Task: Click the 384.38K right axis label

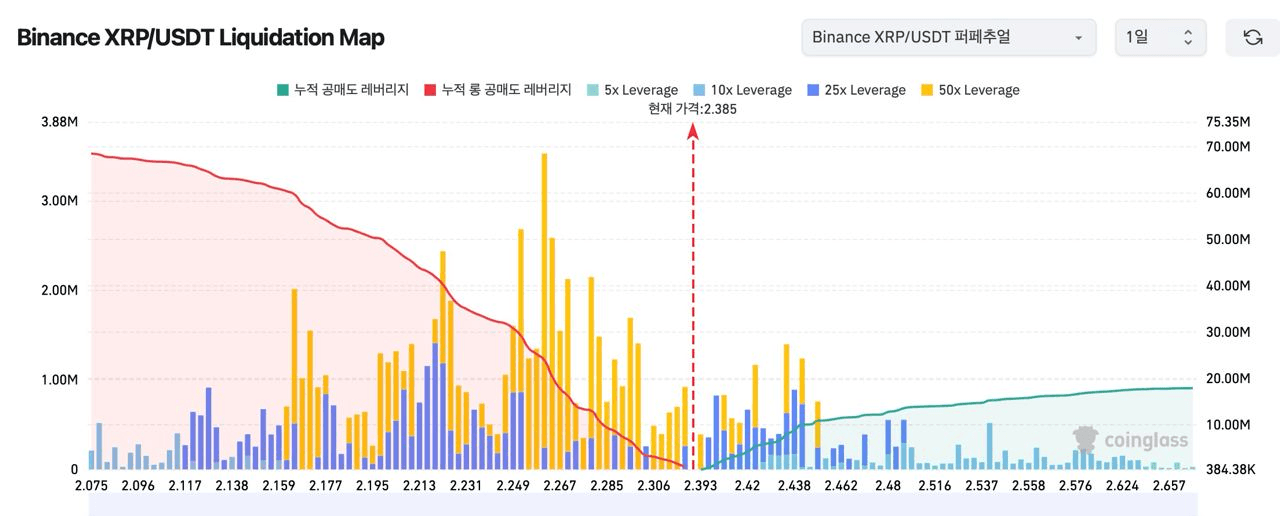Action: coord(1231,469)
